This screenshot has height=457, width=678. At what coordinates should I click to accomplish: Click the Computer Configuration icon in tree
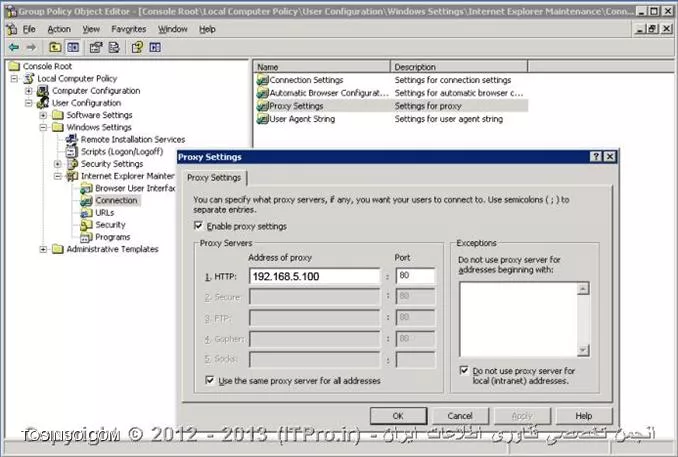click(x=43, y=91)
